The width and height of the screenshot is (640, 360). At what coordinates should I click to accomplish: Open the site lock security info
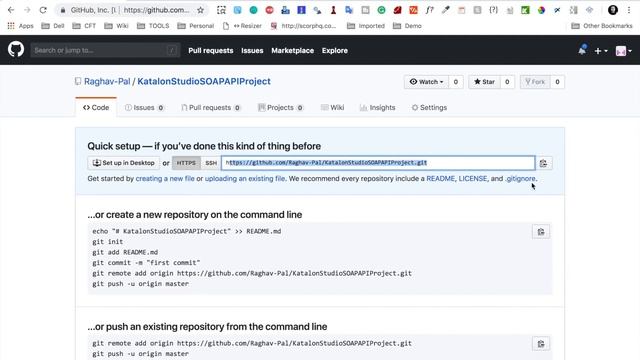(x=62, y=10)
